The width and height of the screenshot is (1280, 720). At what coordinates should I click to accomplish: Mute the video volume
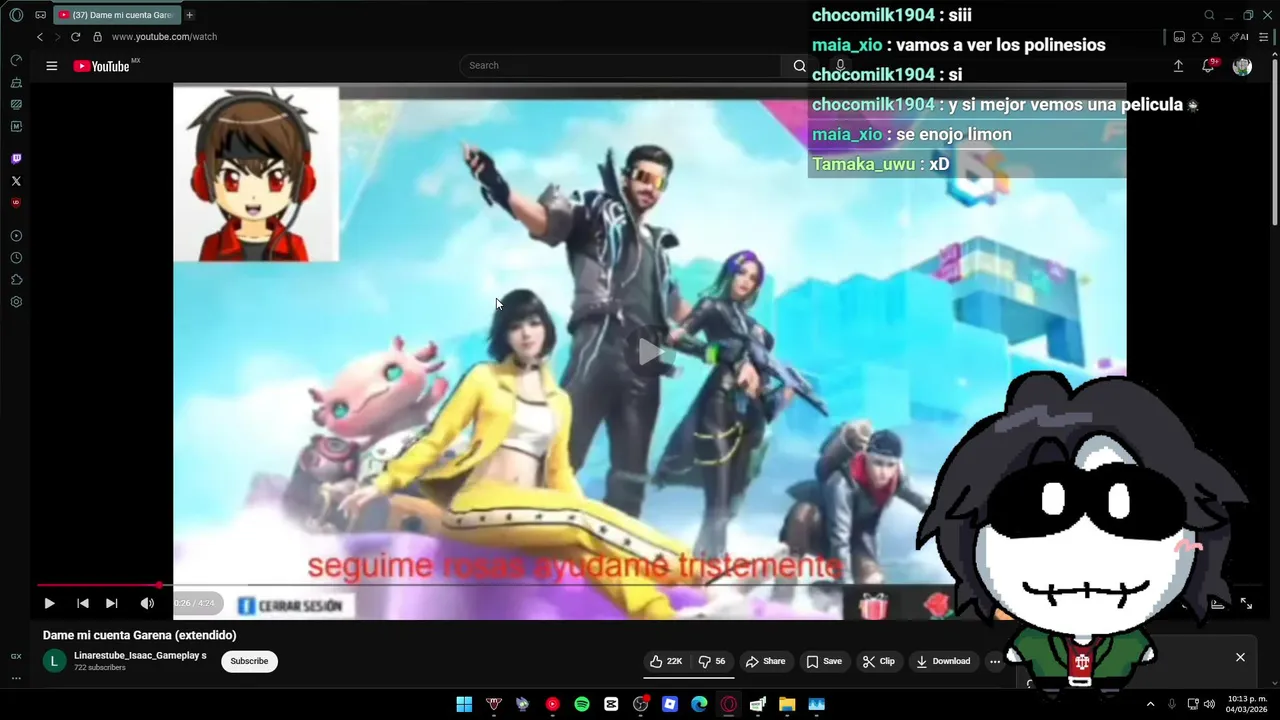click(147, 603)
